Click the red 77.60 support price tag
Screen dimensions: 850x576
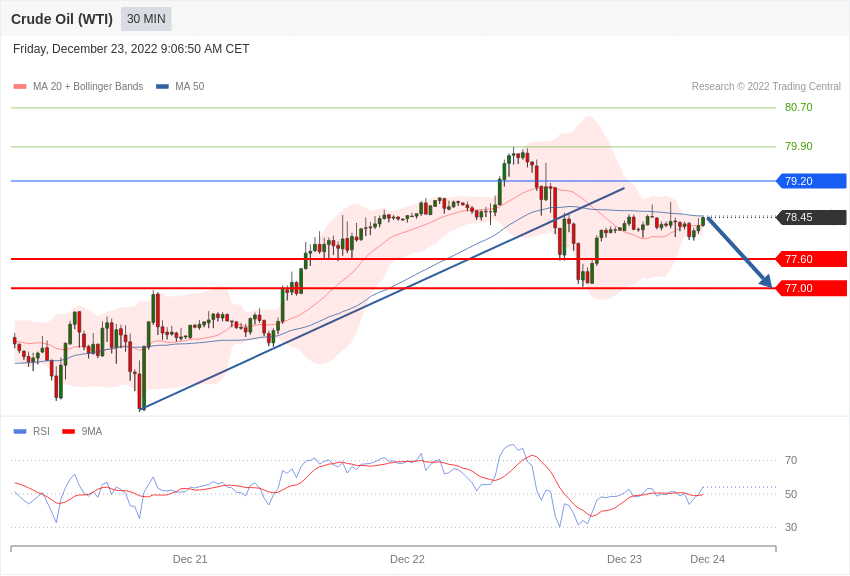[x=812, y=259]
